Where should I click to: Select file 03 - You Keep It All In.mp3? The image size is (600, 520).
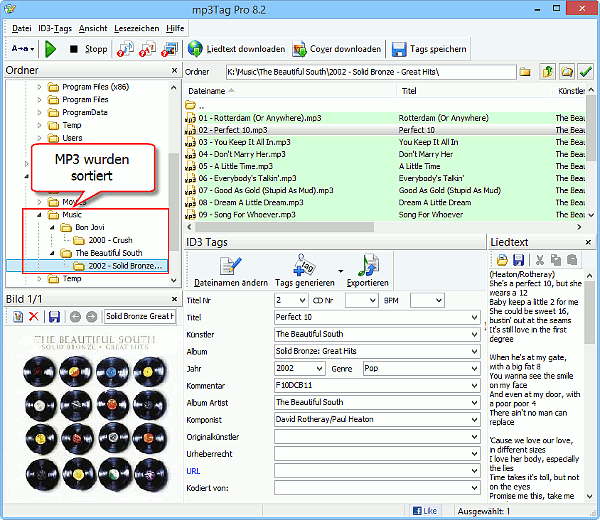pyautogui.click(x=244, y=142)
